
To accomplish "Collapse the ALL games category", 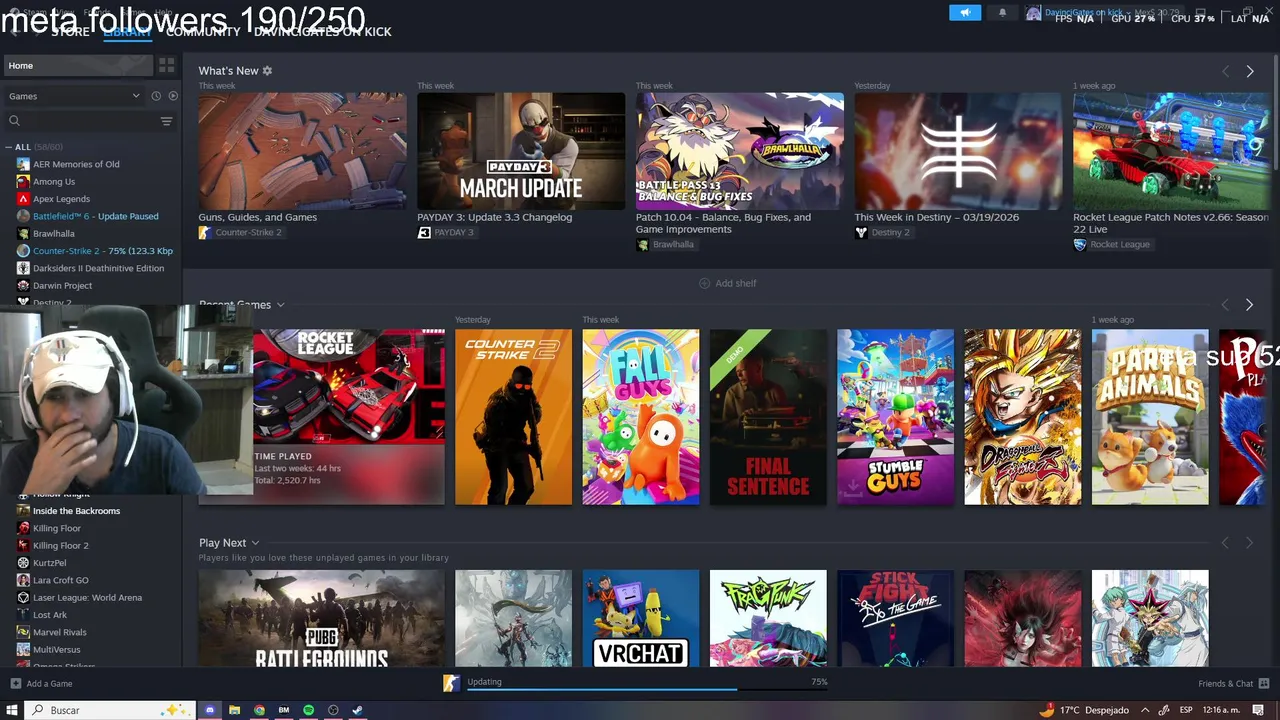I will (8, 147).
